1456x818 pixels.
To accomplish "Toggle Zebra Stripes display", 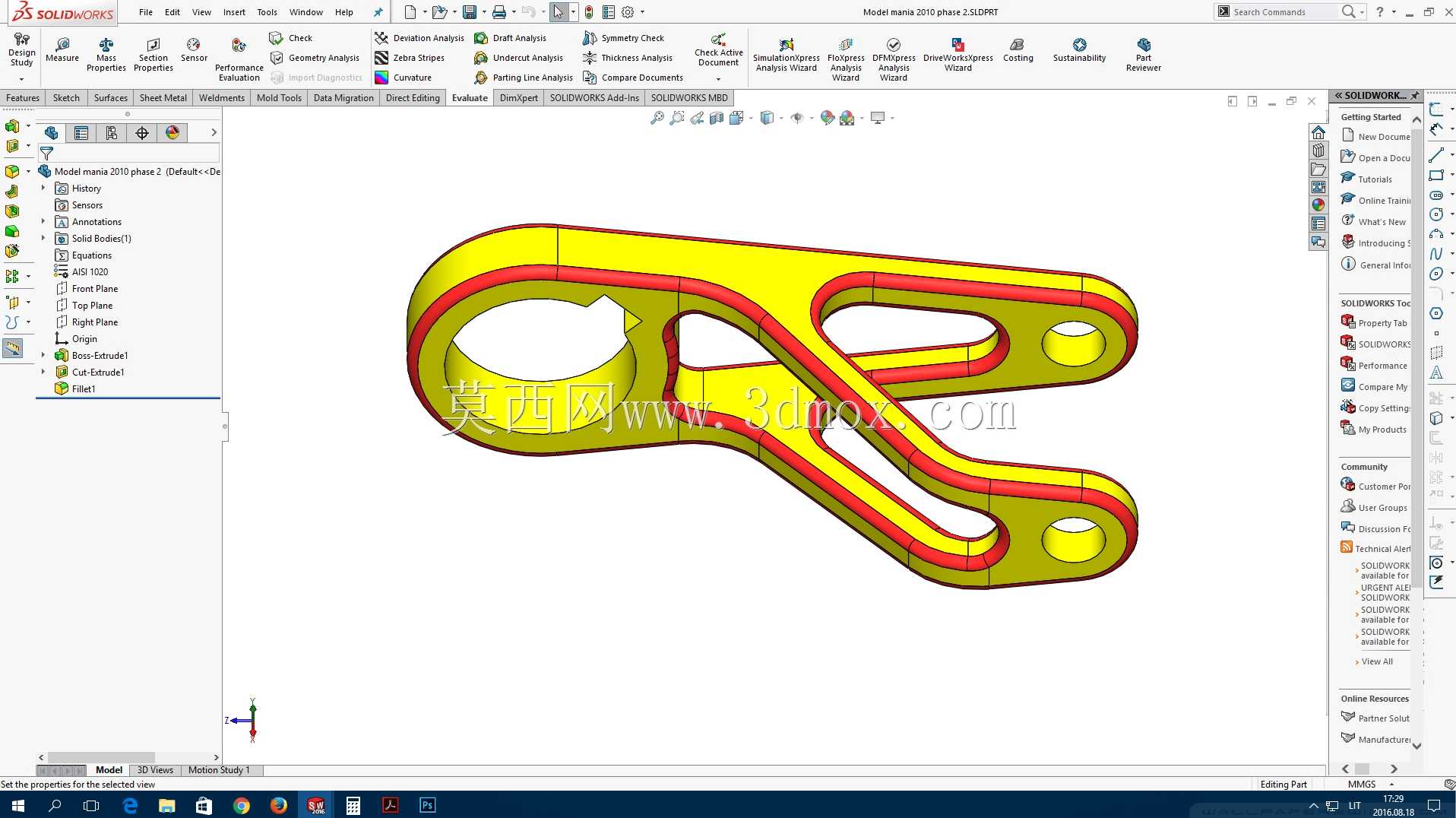I will click(410, 58).
